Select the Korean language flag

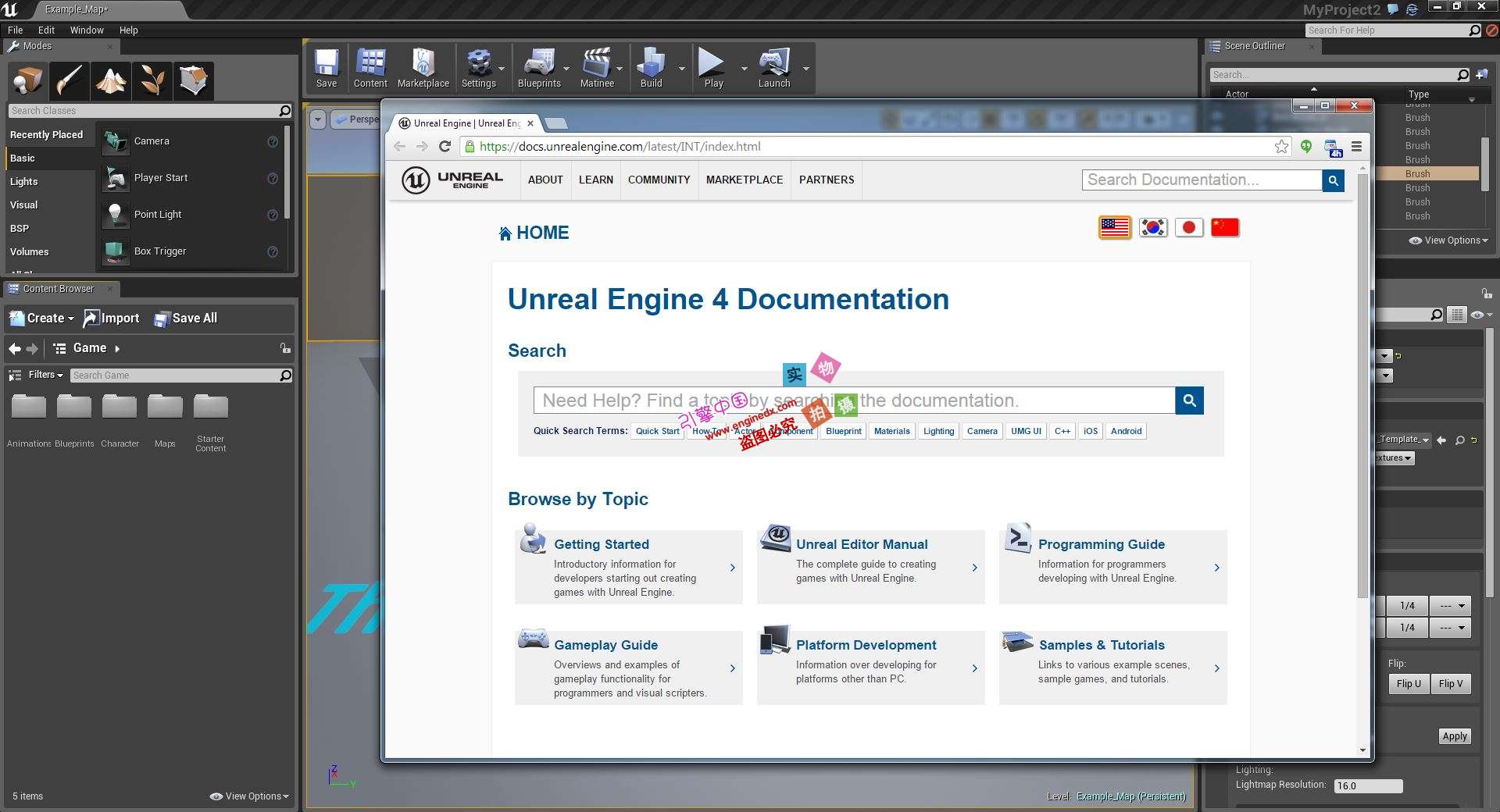point(1153,227)
